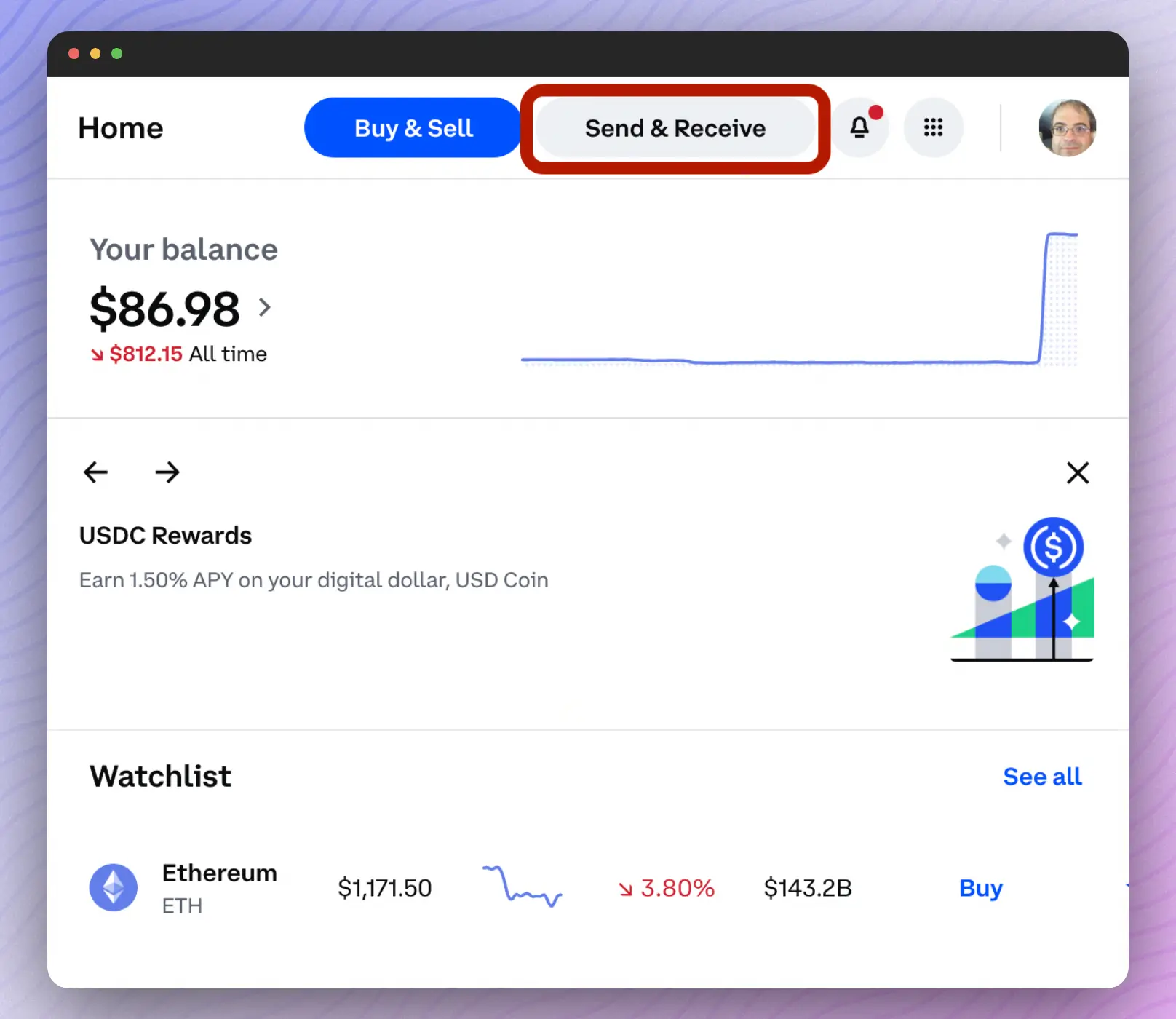Click the green macOS zoom button
1176x1019 pixels.
[x=116, y=54]
